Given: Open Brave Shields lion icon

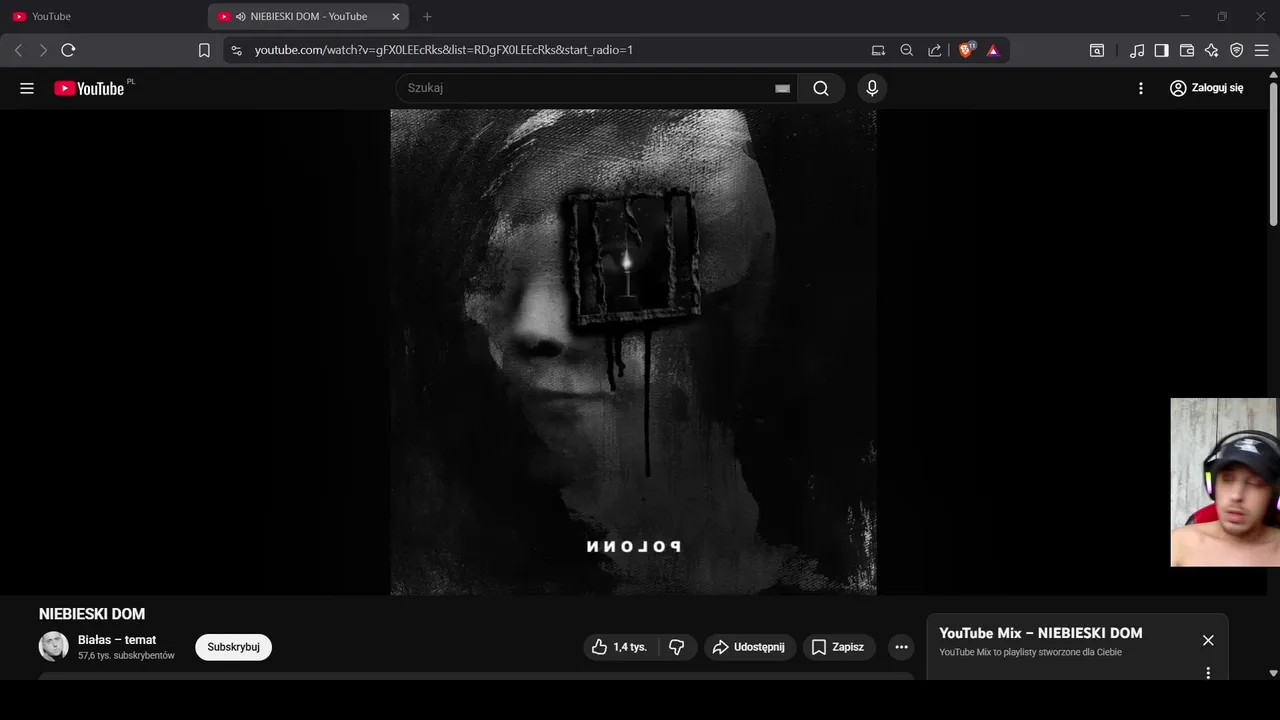Looking at the screenshot, I should (966, 50).
